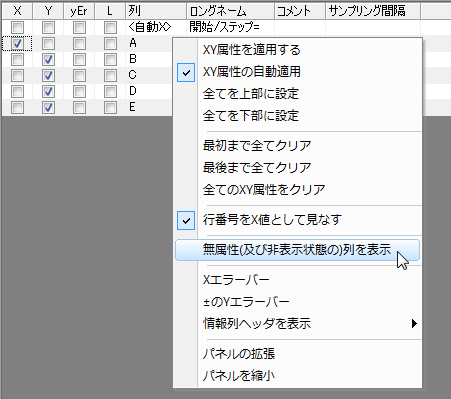Check the X checkbox for column E
The width and height of the screenshot is (451, 399).
pos(17,107)
